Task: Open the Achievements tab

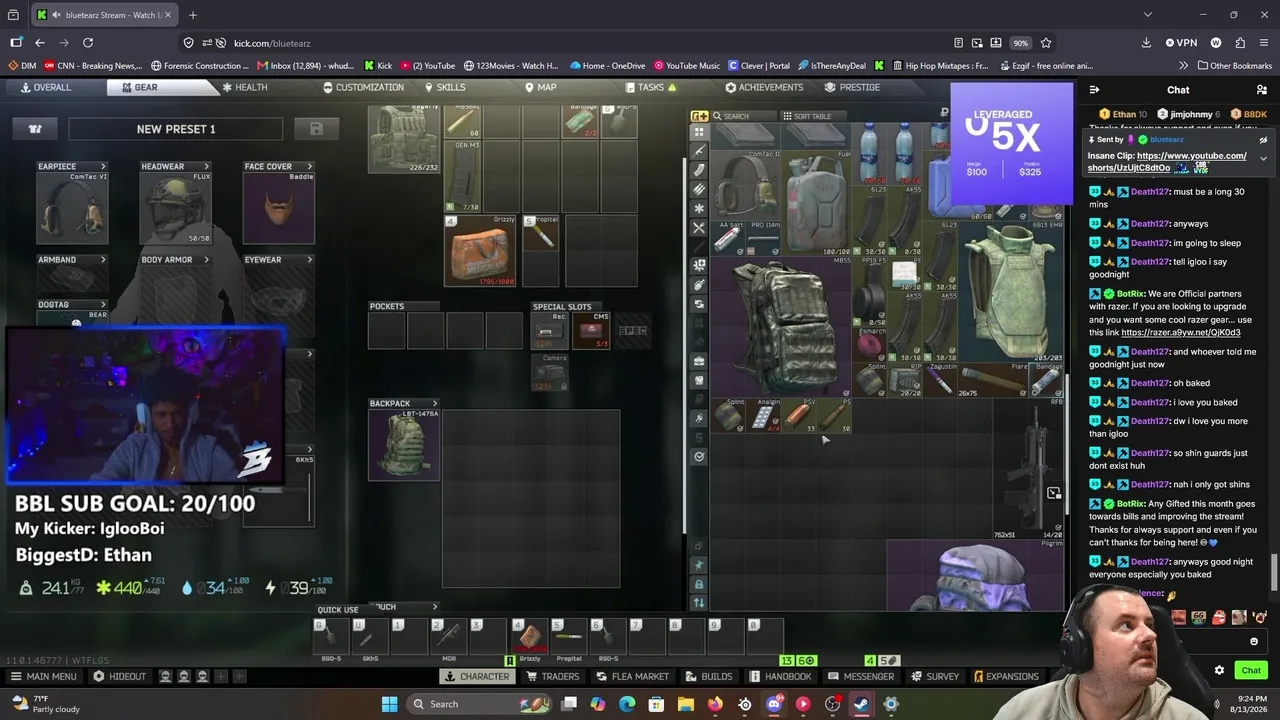Action: pos(764,87)
